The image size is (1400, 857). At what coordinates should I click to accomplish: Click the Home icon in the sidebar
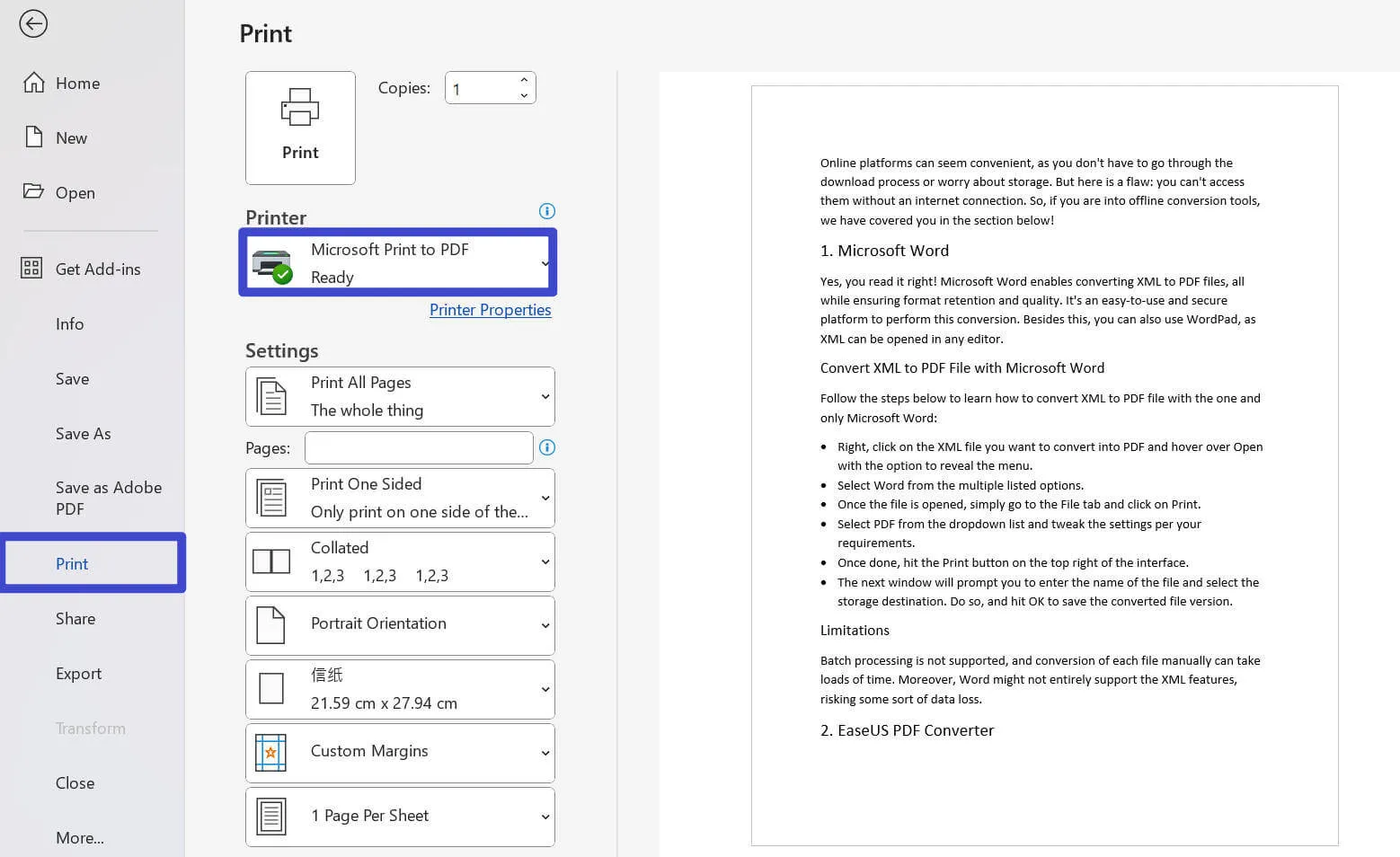(x=33, y=82)
